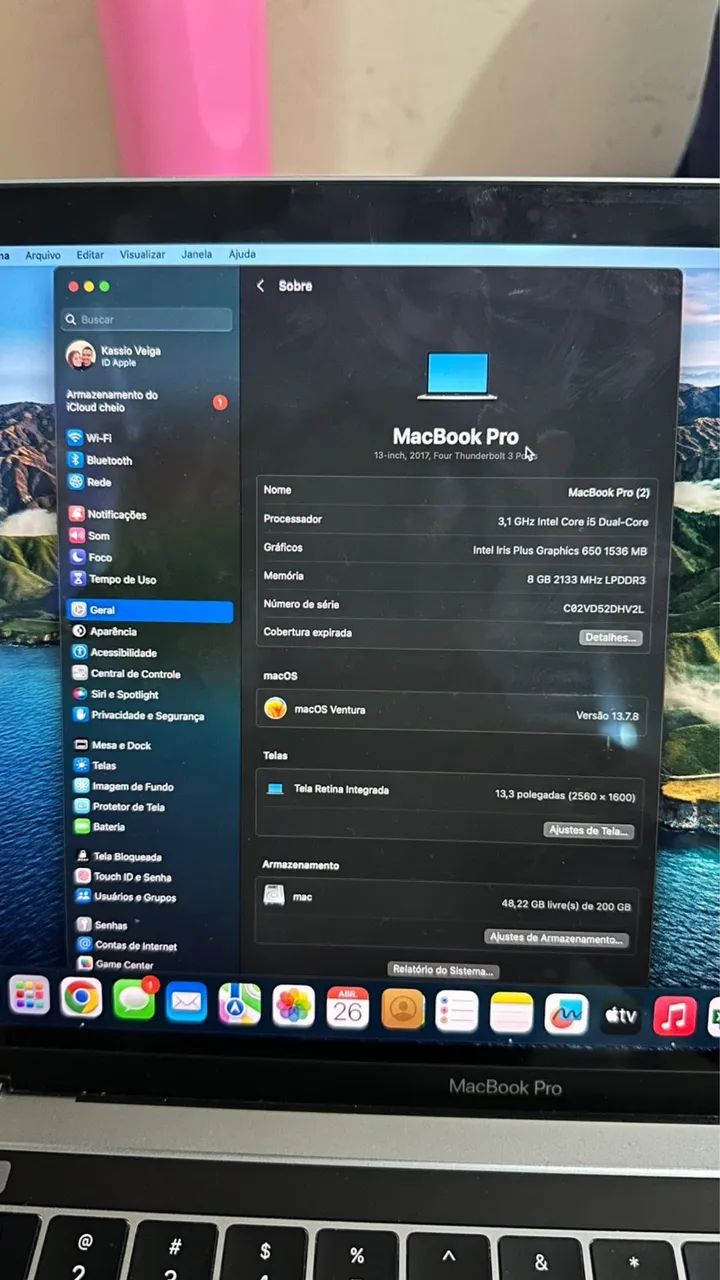Open Imagem de Fundo settings
This screenshot has width=720, height=1280.
pyautogui.click(x=124, y=786)
